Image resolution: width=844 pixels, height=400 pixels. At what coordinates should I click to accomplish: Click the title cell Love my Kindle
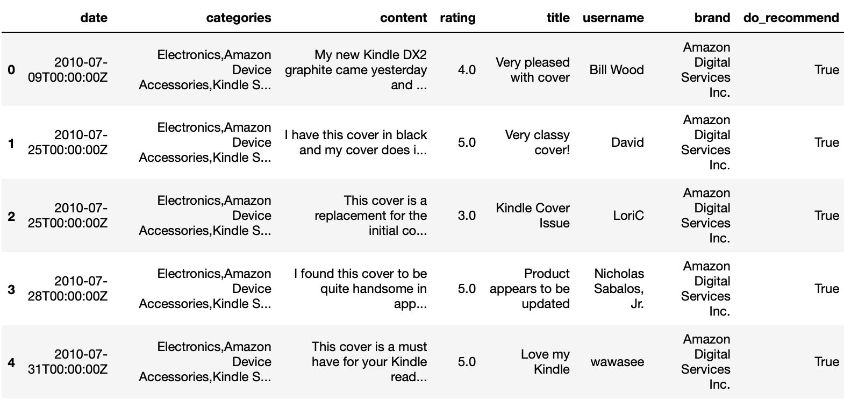(x=545, y=361)
